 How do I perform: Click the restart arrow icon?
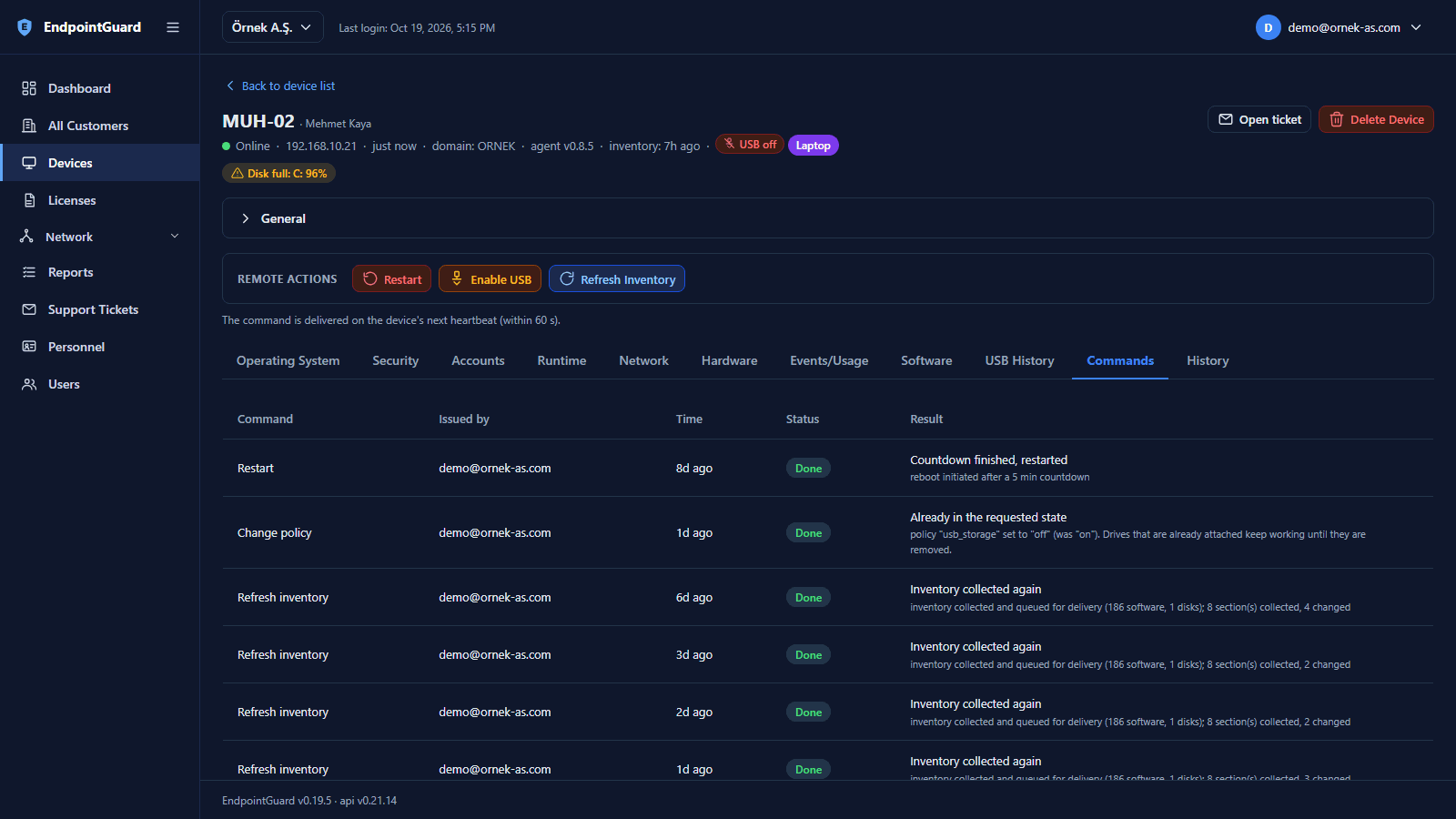(x=370, y=279)
